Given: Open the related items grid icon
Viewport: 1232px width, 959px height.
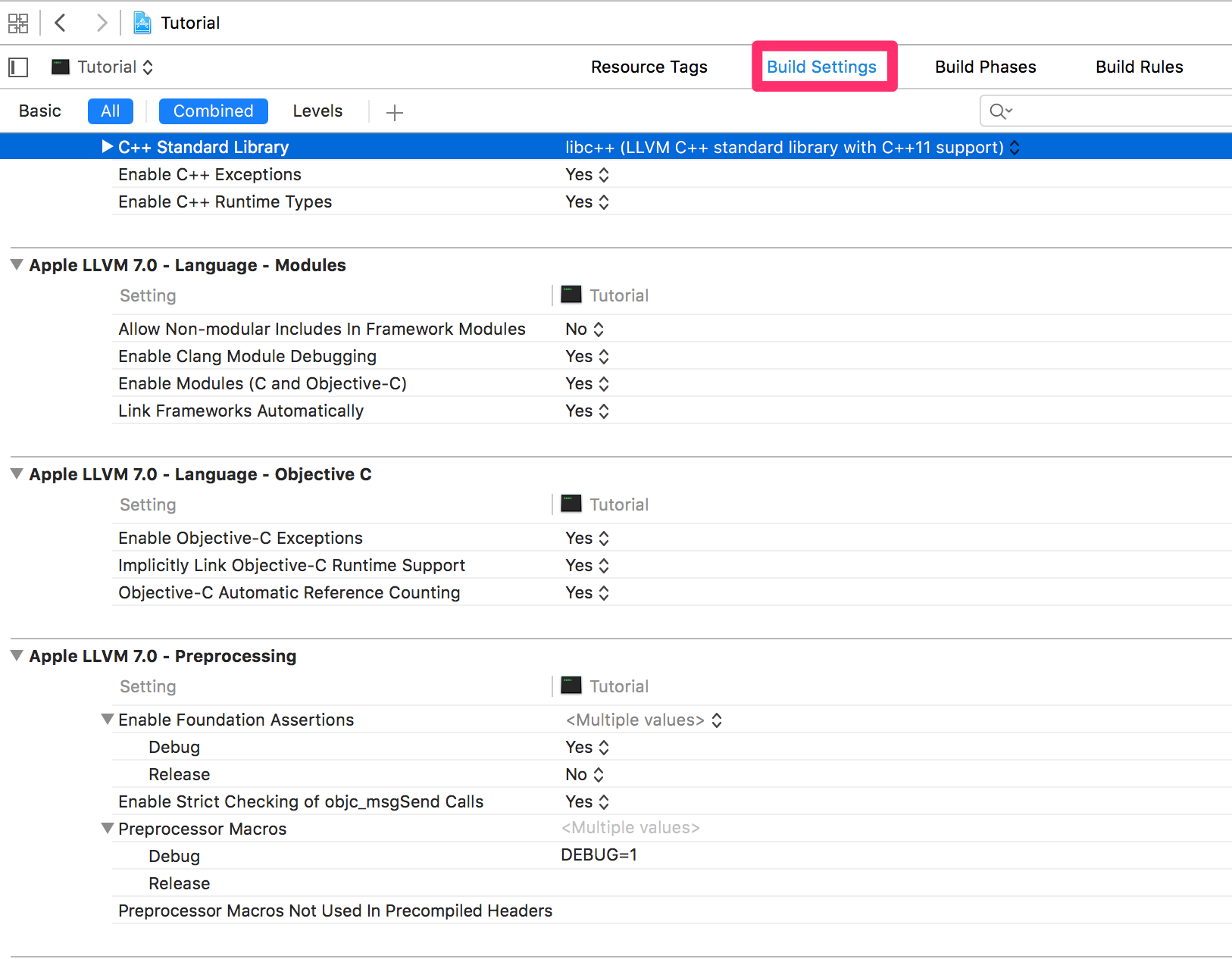Looking at the screenshot, I should pos(18,23).
